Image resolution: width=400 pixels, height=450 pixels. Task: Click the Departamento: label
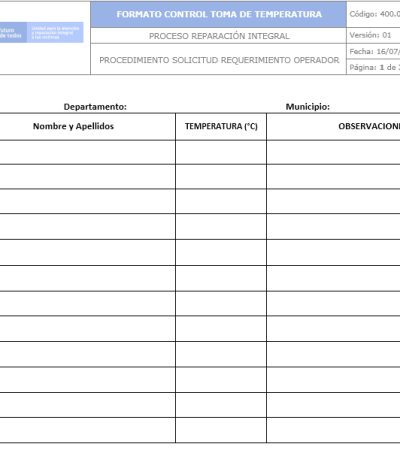95,107
